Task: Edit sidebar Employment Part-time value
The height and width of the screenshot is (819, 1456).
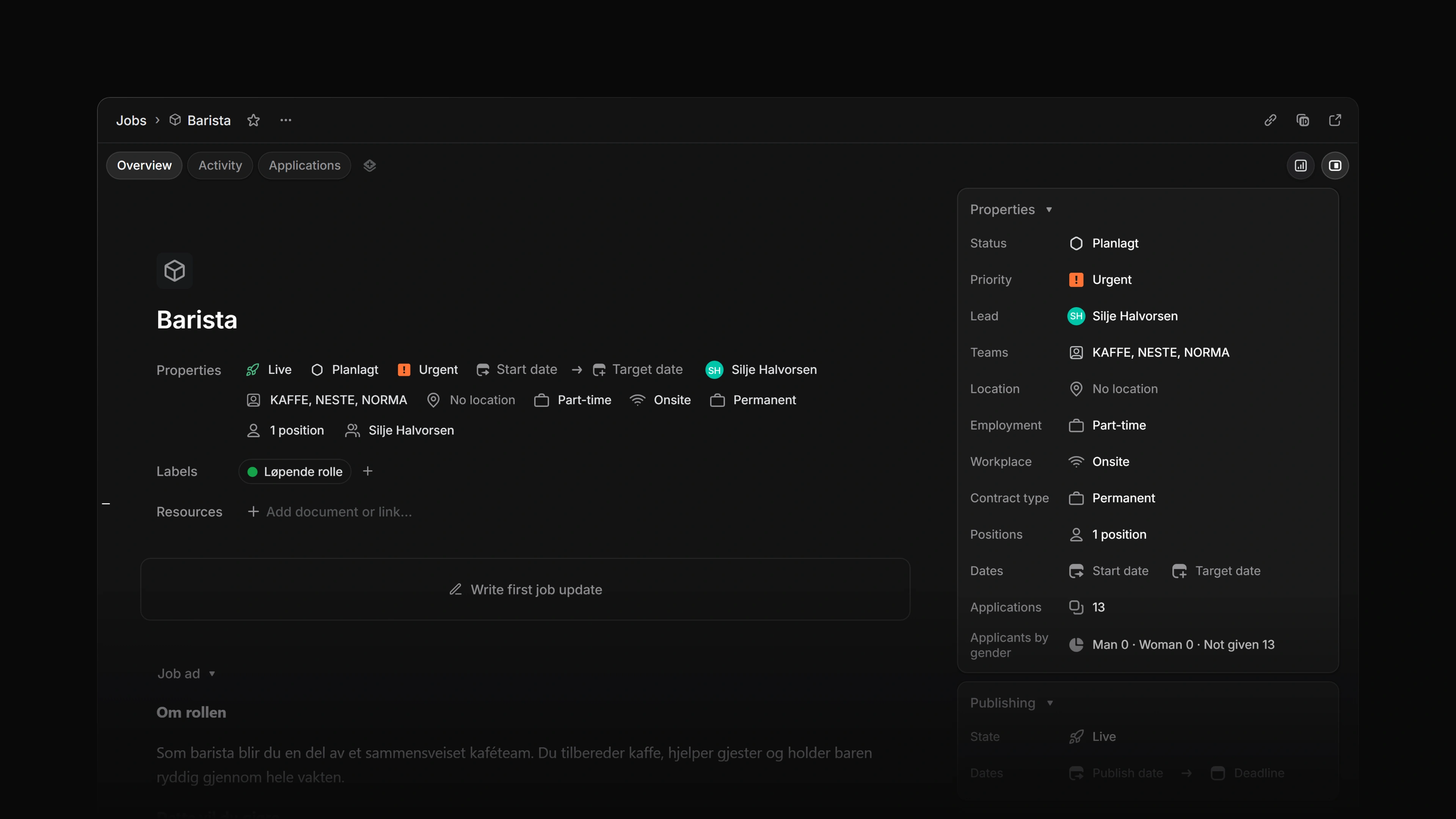Action: tap(1108, 425)
